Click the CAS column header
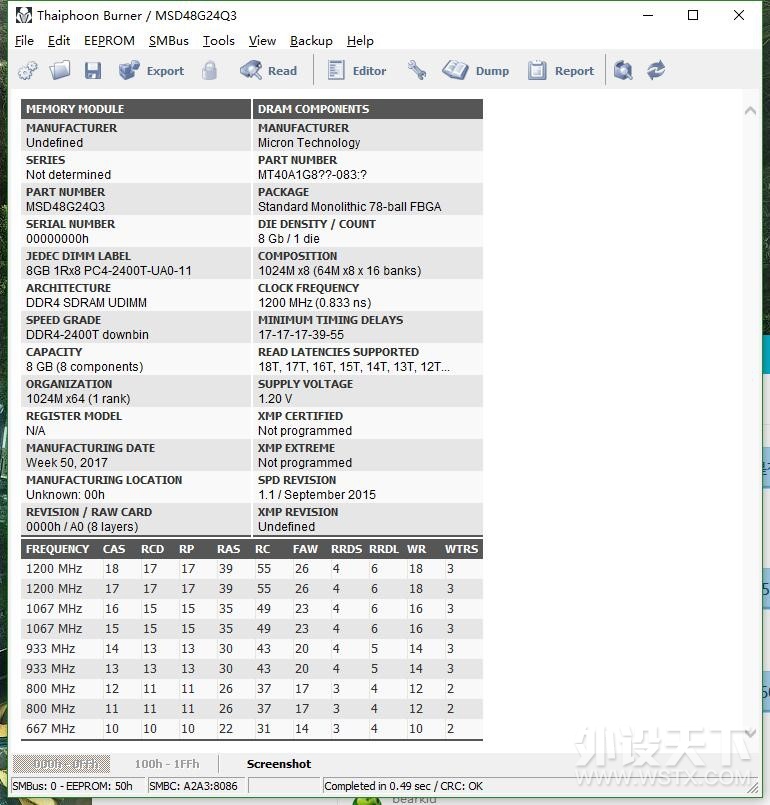The image size is (770, 805). coord(114,549)
